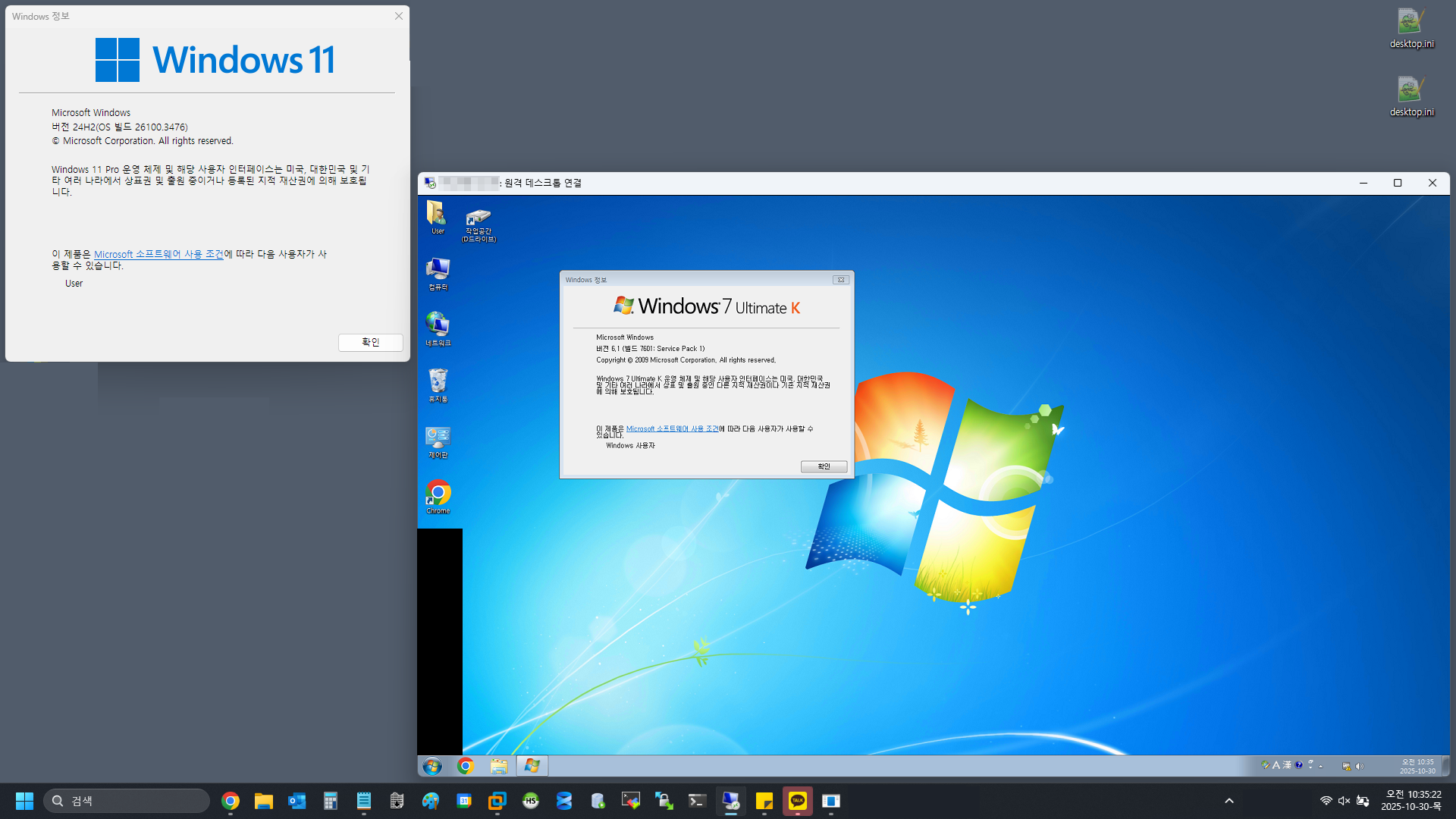Open Microsoft license terms link in Windows 7 dialog
Viewport: 1456px width, 819px height.
(x=672, y=428)
